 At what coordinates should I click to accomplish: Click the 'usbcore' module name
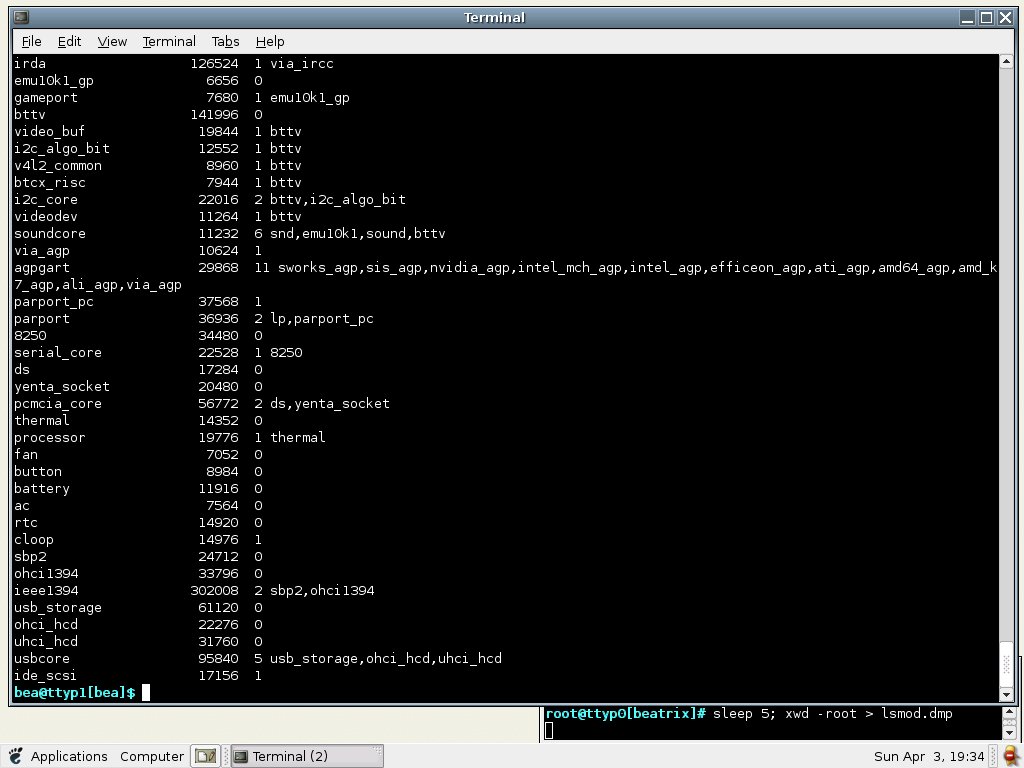pos(42,658)
